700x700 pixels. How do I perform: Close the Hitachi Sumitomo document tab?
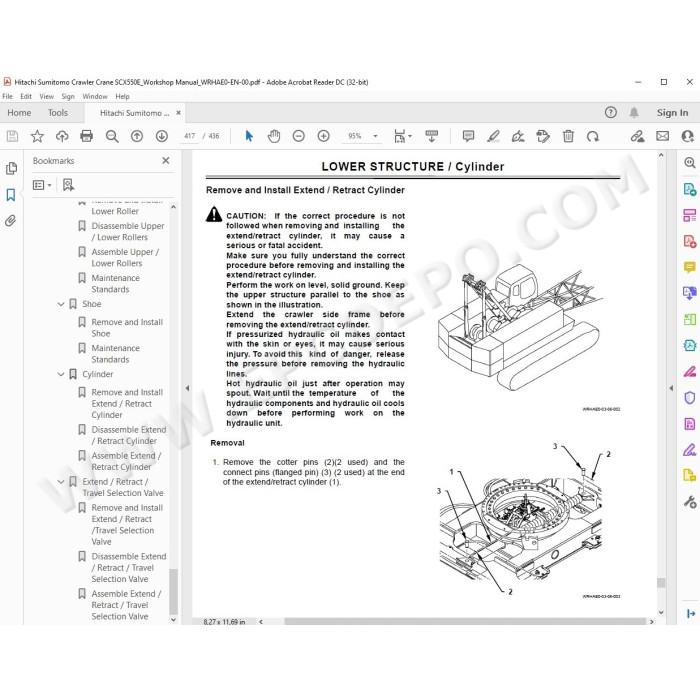click(x=179, y=113)
